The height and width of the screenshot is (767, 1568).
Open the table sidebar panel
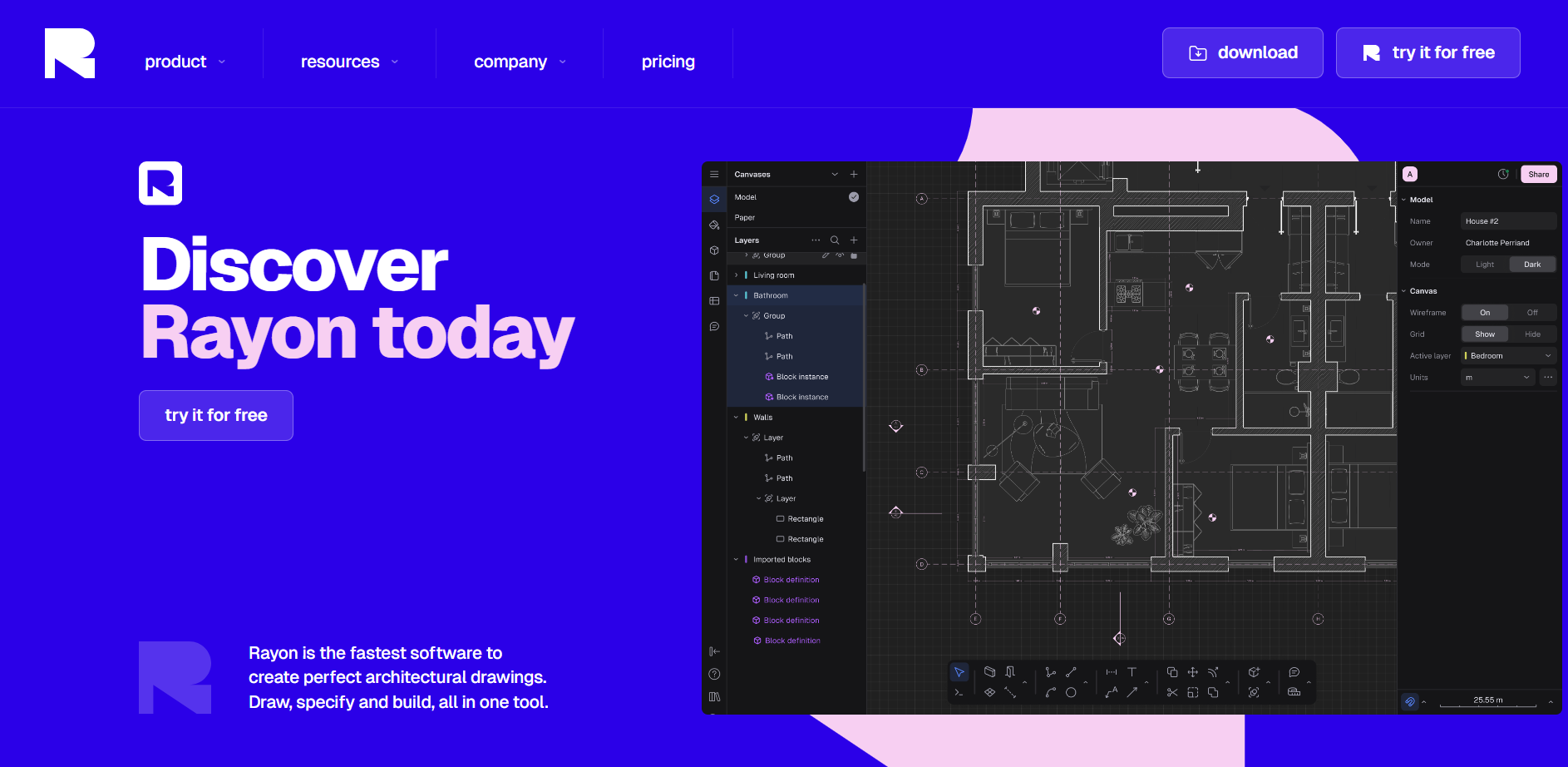coord(714,301)
